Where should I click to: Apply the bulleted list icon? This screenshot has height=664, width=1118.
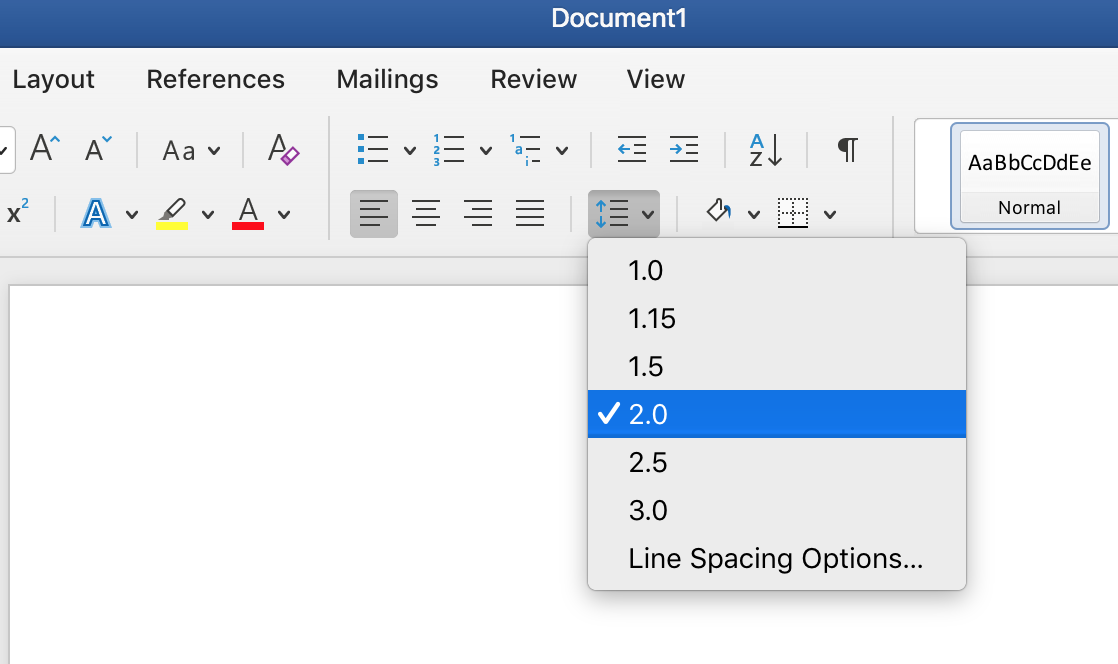pyautogui.click(x=373, y=149)
